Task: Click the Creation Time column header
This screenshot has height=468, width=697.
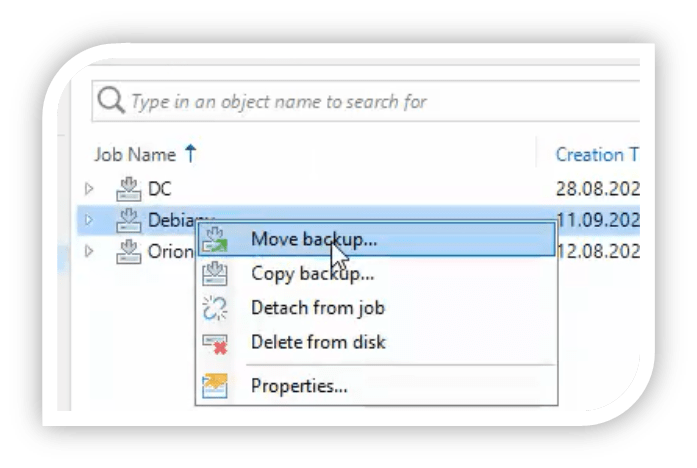Action: (x=596, y=155)
